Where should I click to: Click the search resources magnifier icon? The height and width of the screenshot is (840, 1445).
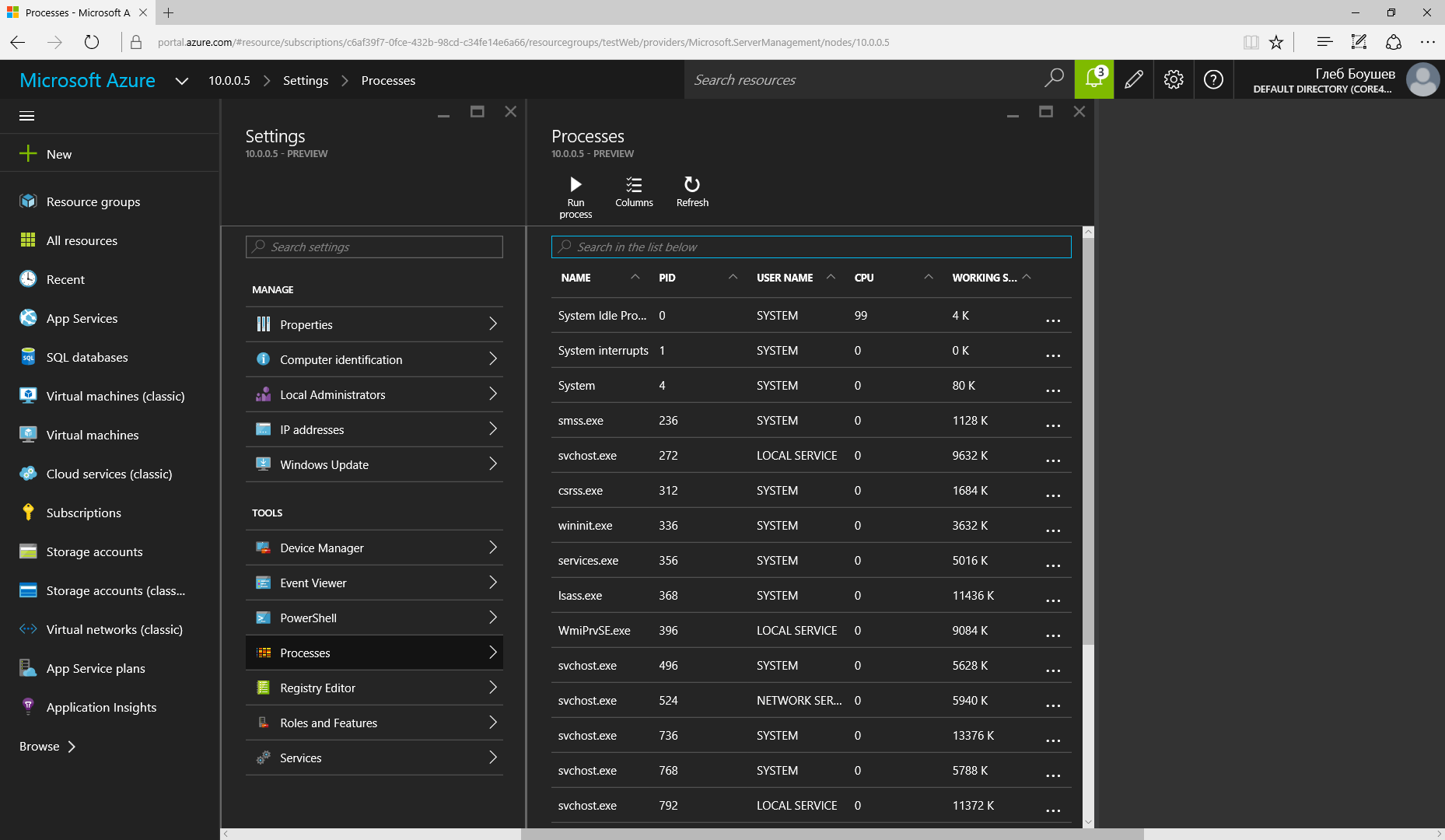coord(1054,79)
